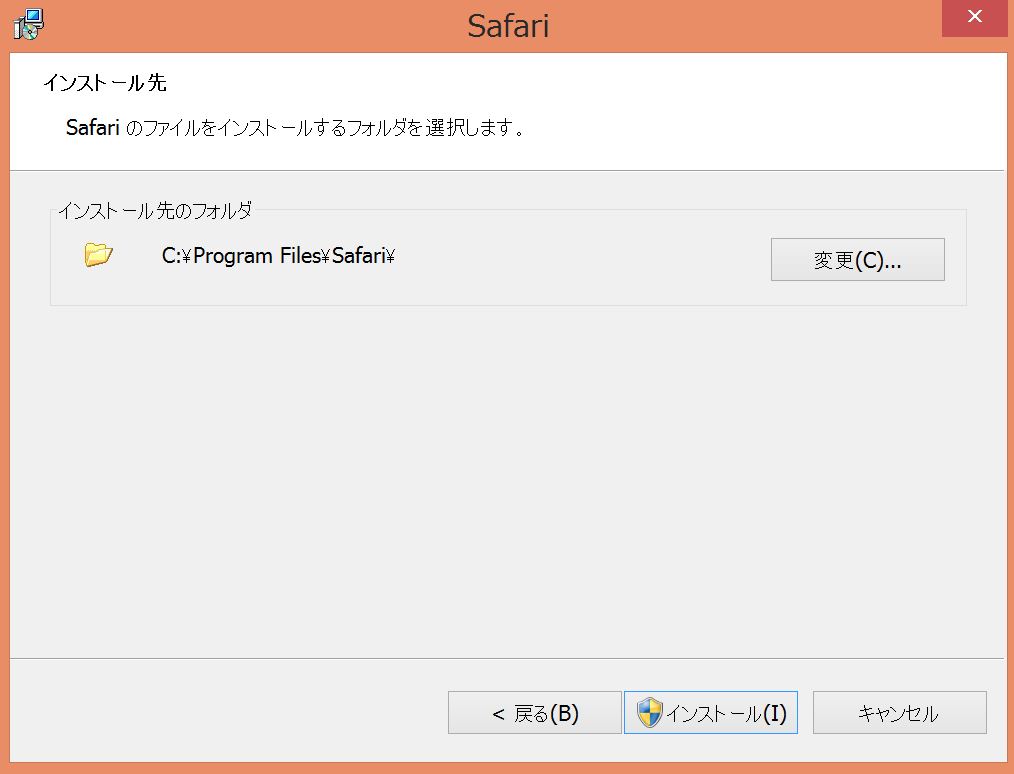
Task: Click the blank title bar area left of the title
Action: pos(250,25)
